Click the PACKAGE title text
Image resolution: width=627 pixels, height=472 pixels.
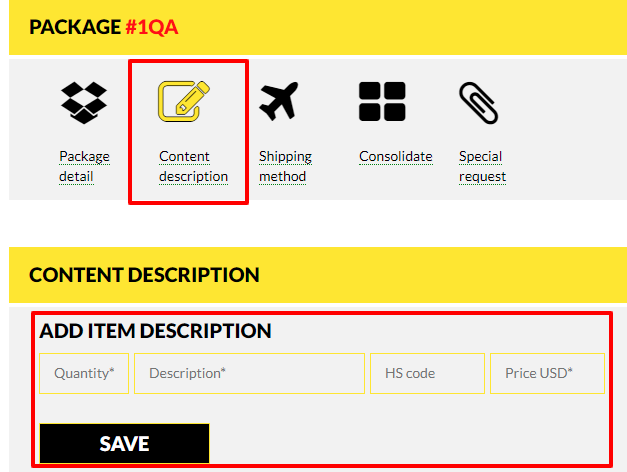[75, 27]
